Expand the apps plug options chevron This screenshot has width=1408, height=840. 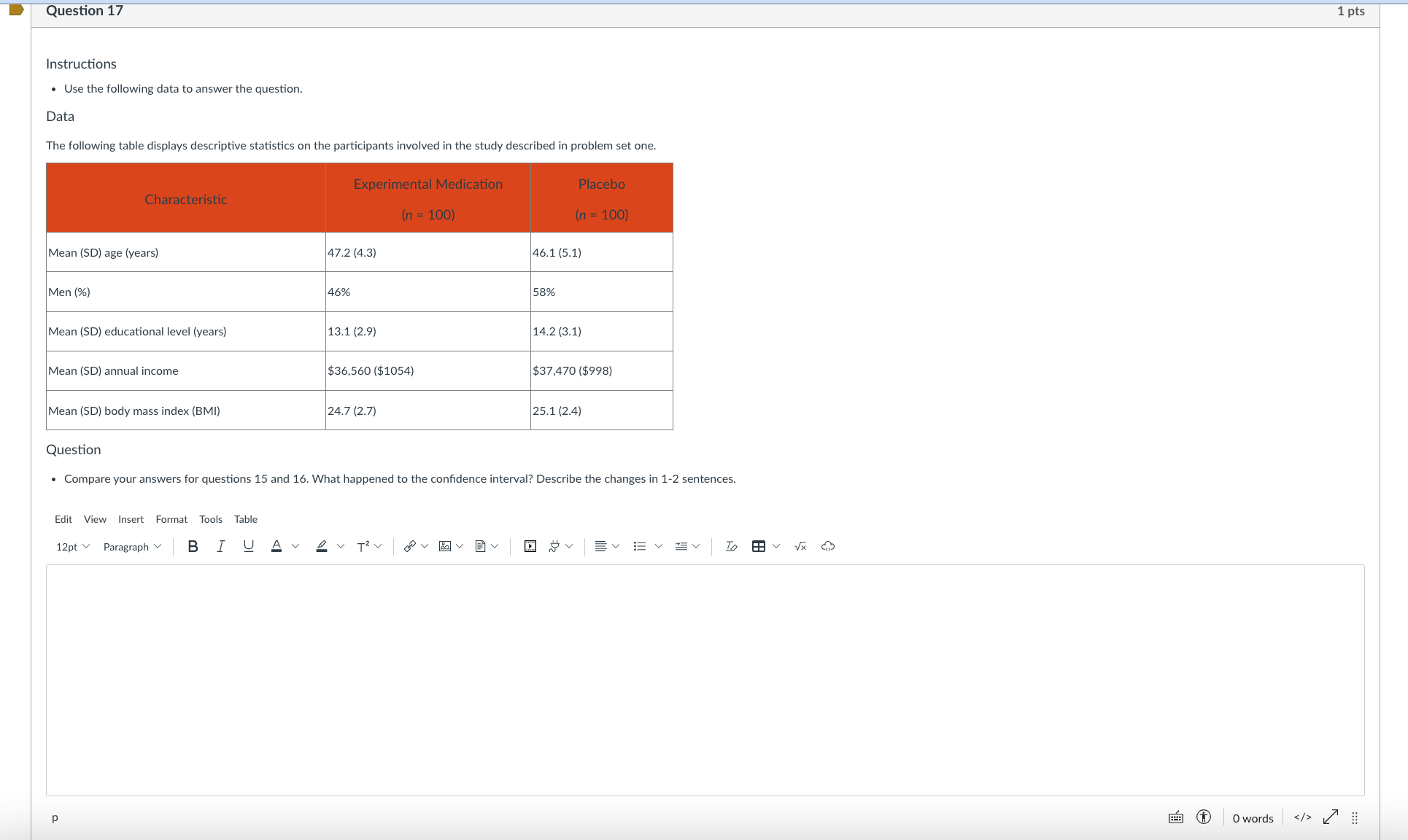[569, 546]
